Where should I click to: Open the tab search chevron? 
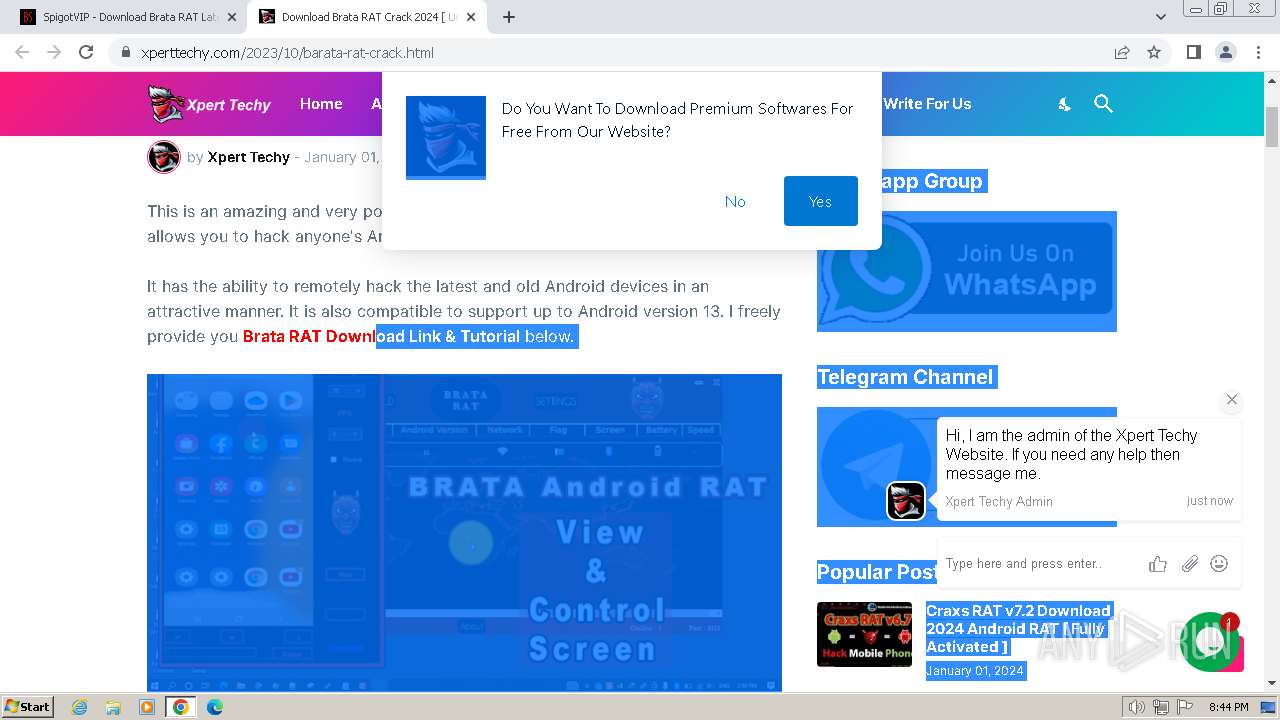tap(1160, 16)
